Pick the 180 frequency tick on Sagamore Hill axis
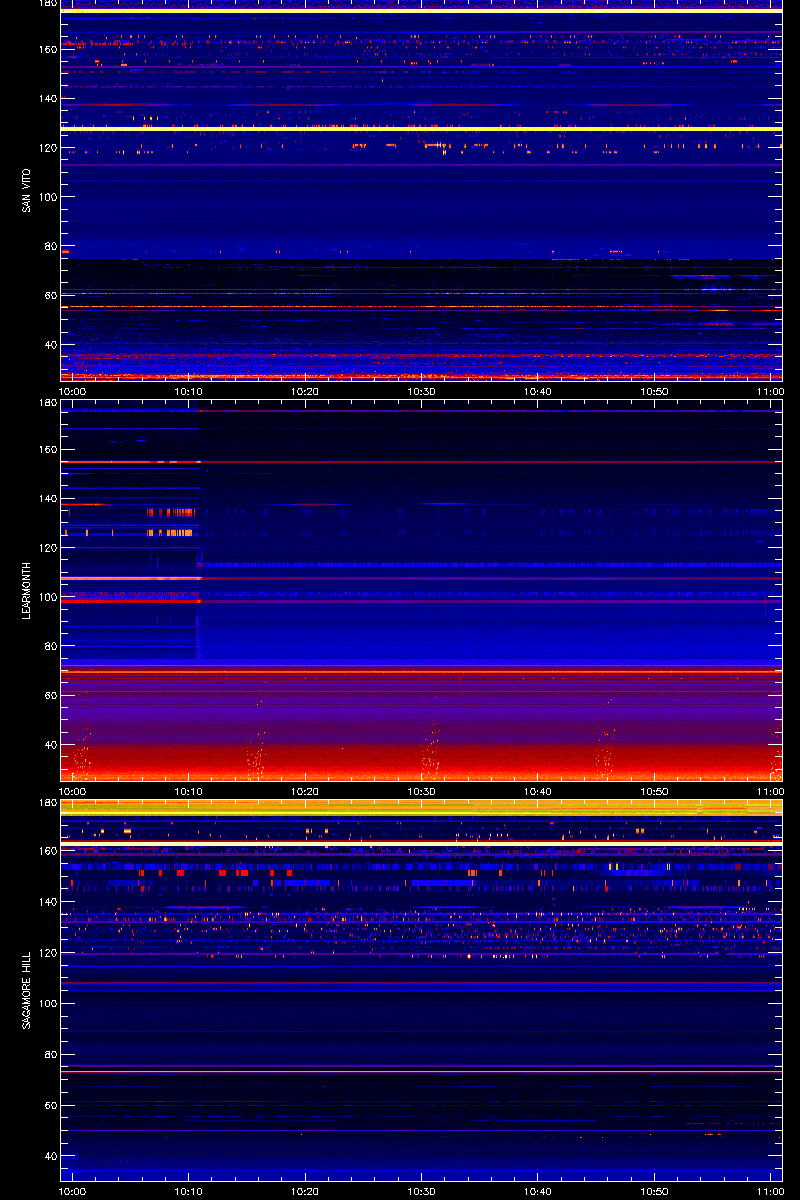The image size is (800, 1200). pos(47,803)
